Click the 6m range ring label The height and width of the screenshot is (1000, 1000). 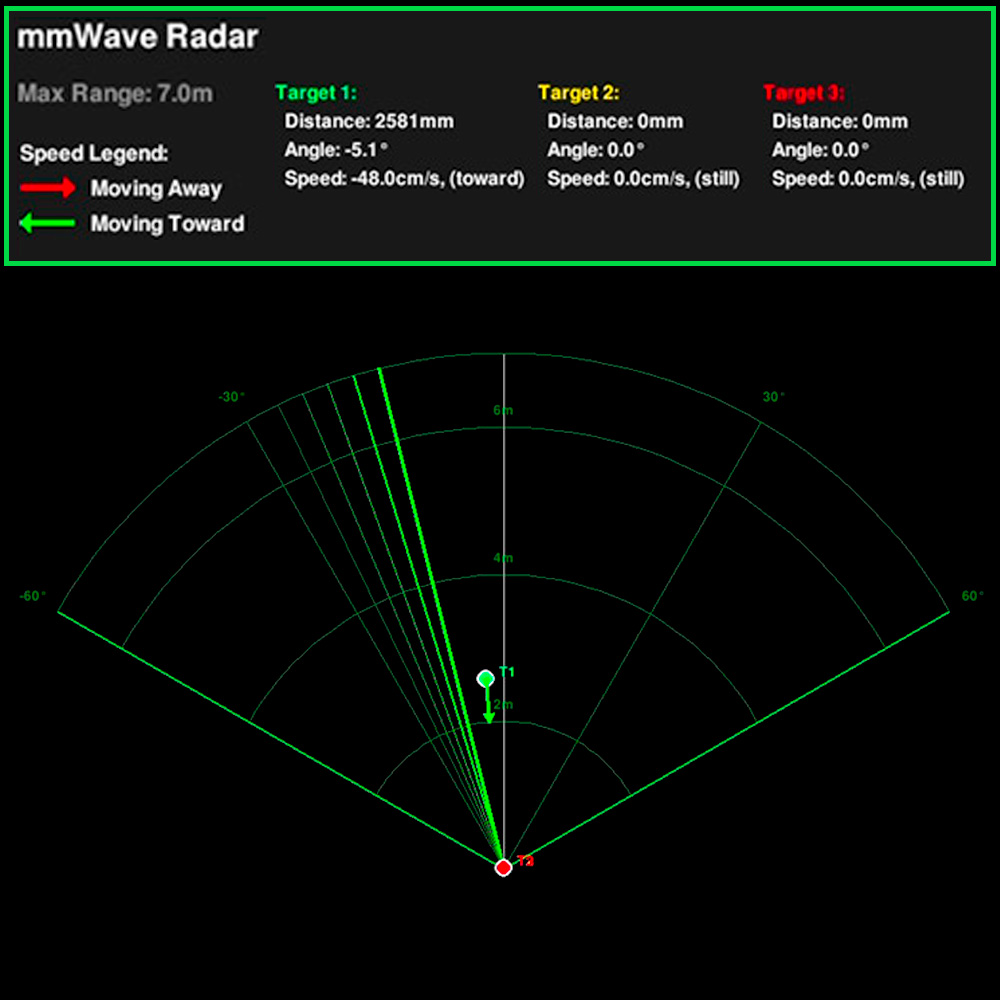point(503,410)
